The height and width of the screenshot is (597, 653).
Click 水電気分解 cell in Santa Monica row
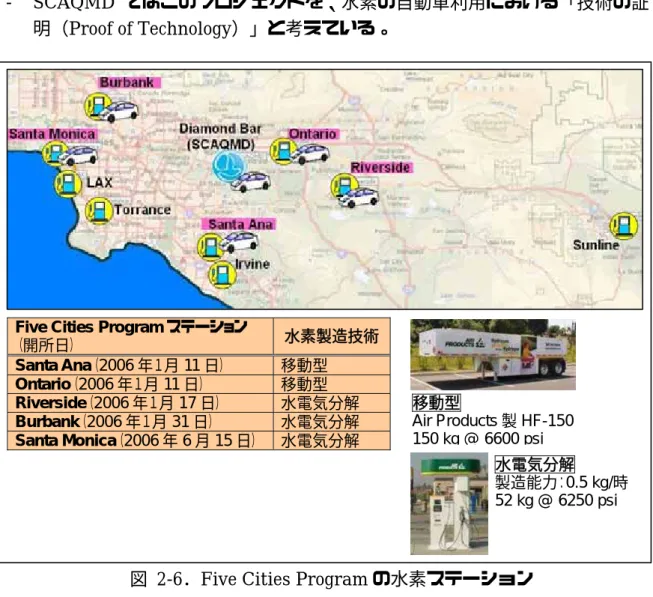[331, 440]
